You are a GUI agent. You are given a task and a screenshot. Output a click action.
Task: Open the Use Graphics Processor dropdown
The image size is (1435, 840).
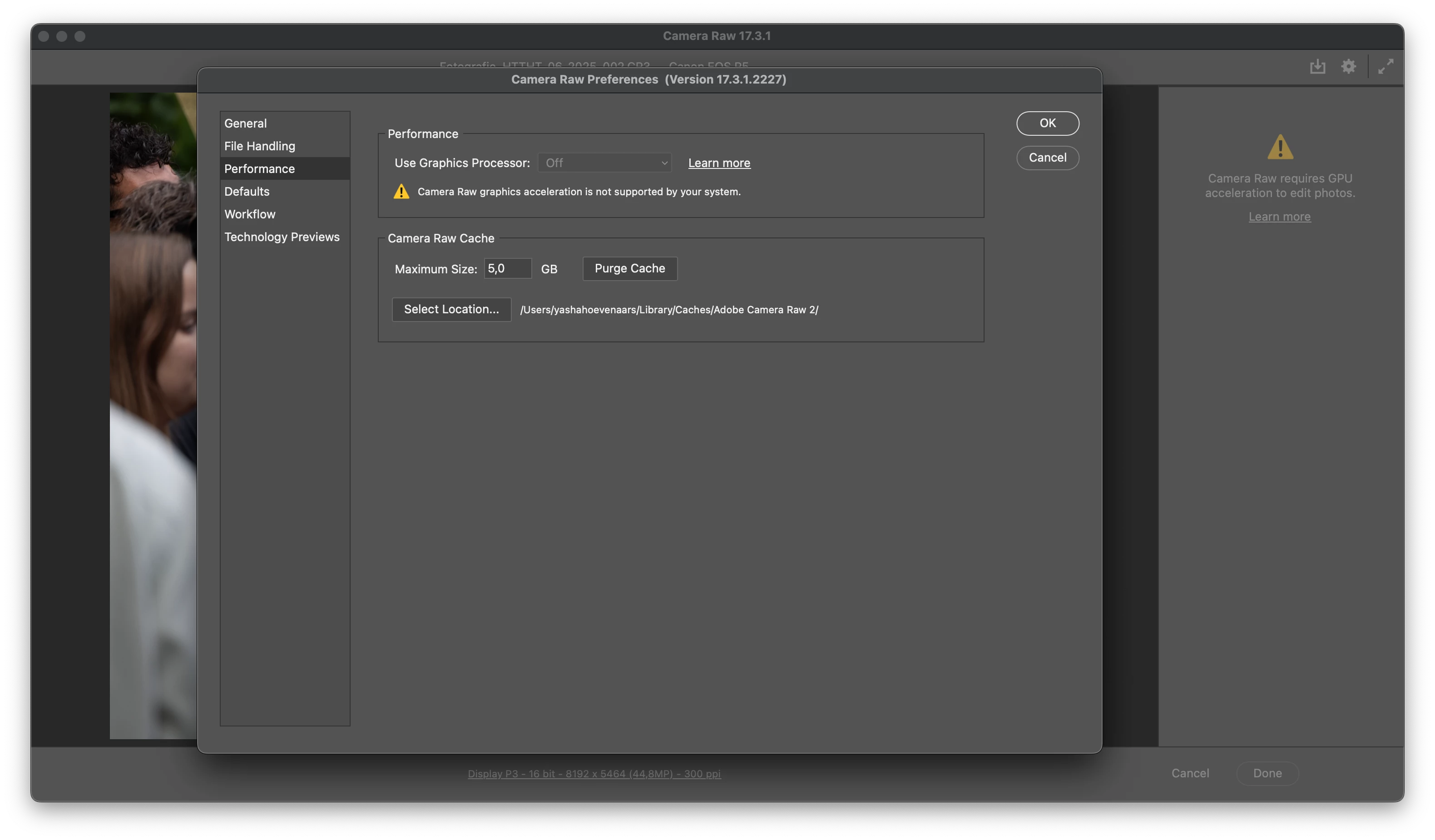pyautogui.click(x=605, y=163)
